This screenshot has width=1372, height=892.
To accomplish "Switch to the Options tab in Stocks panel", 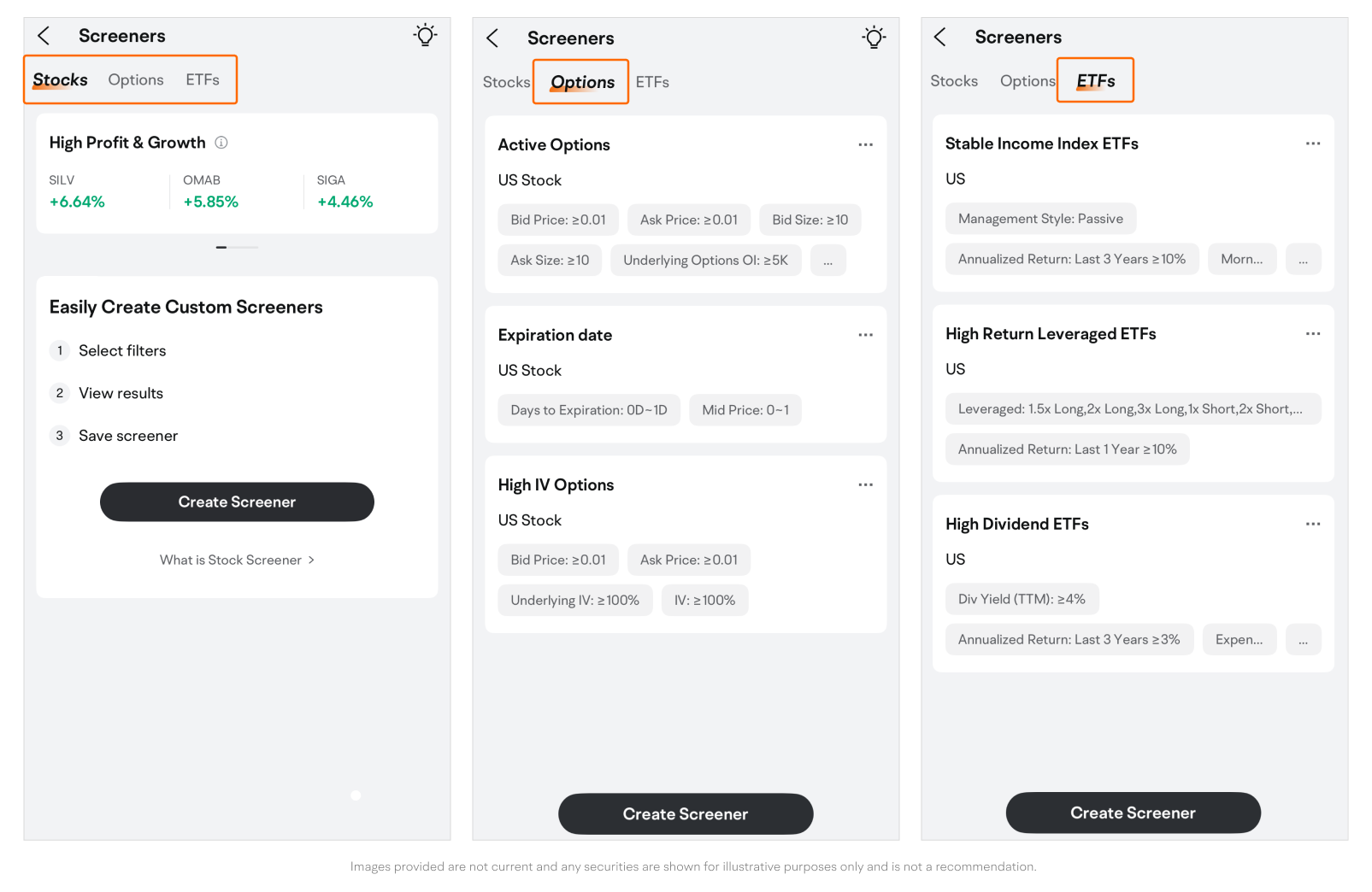I will tap(135, 80).
